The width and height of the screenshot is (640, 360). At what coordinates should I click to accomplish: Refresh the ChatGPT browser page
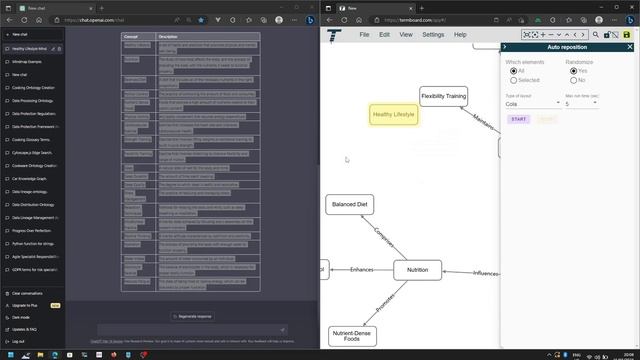[x=24, y=20]
